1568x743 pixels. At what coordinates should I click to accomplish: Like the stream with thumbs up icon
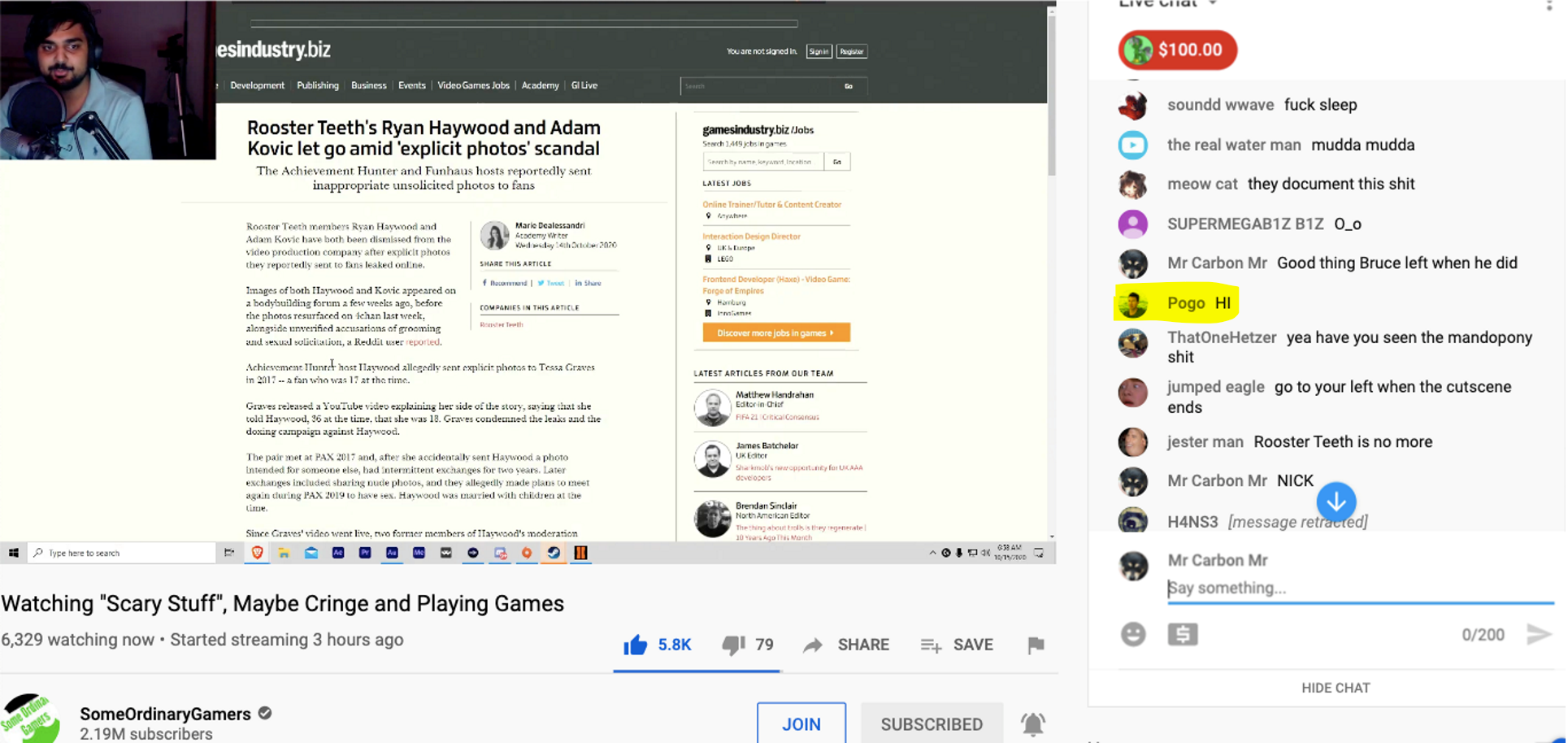pyautogui.click(x=636, y=645)
